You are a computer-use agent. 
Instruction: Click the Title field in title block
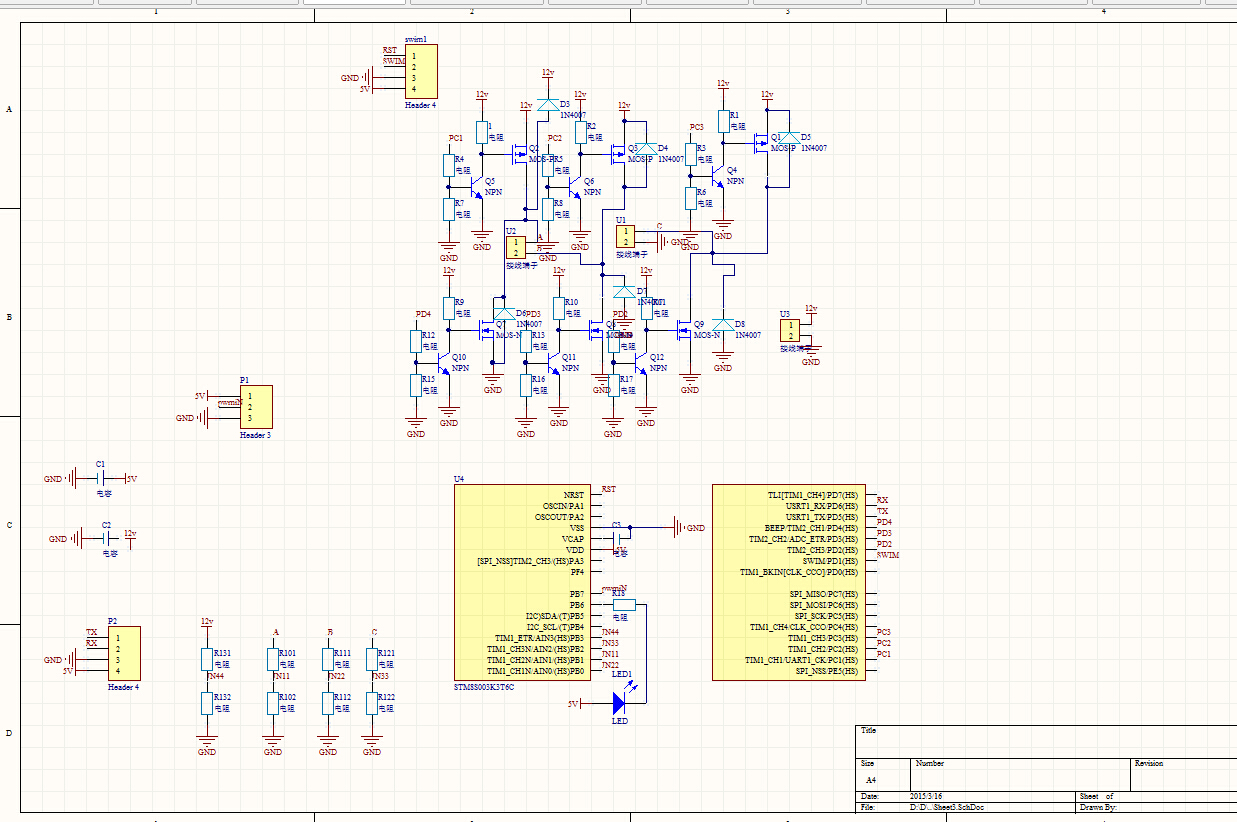(1046, 741)
